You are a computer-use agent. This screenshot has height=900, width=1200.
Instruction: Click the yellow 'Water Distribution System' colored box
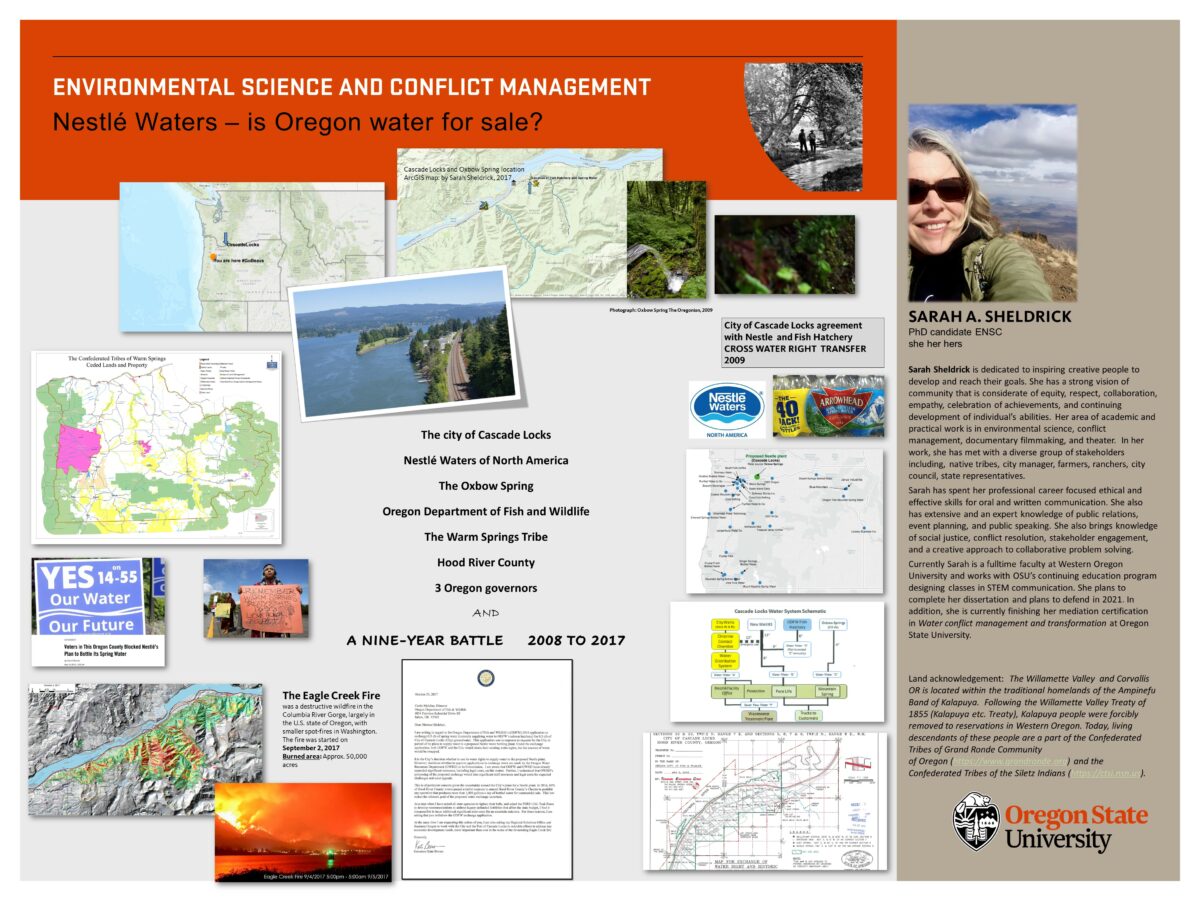click(725, 660)
